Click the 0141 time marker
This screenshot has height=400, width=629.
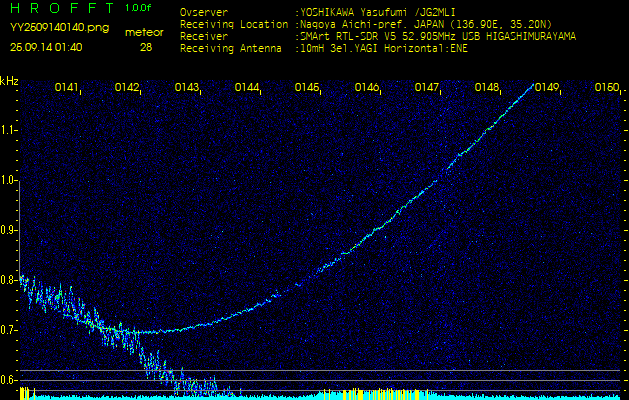(66, 87)
